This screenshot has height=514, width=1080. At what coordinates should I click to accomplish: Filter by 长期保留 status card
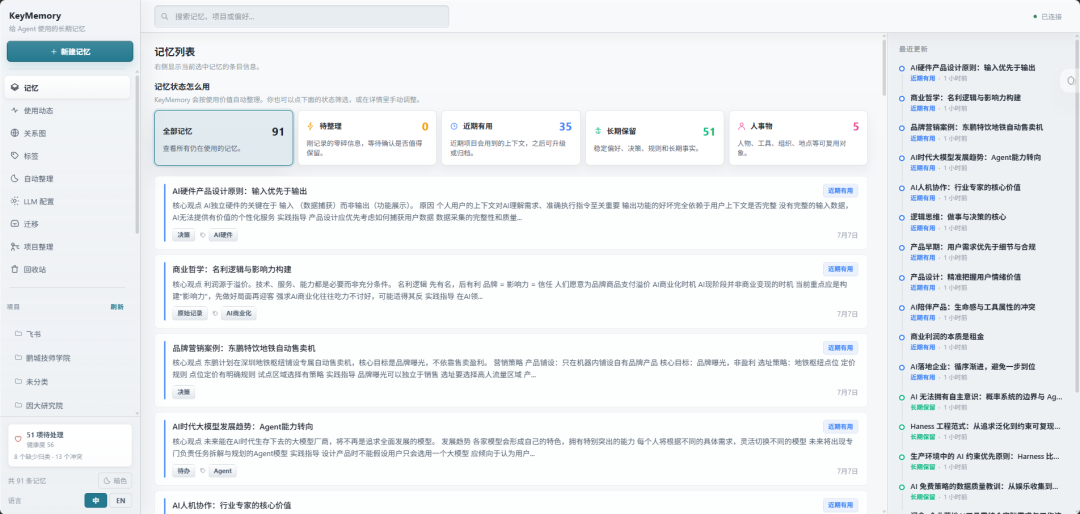click(654, 138)
